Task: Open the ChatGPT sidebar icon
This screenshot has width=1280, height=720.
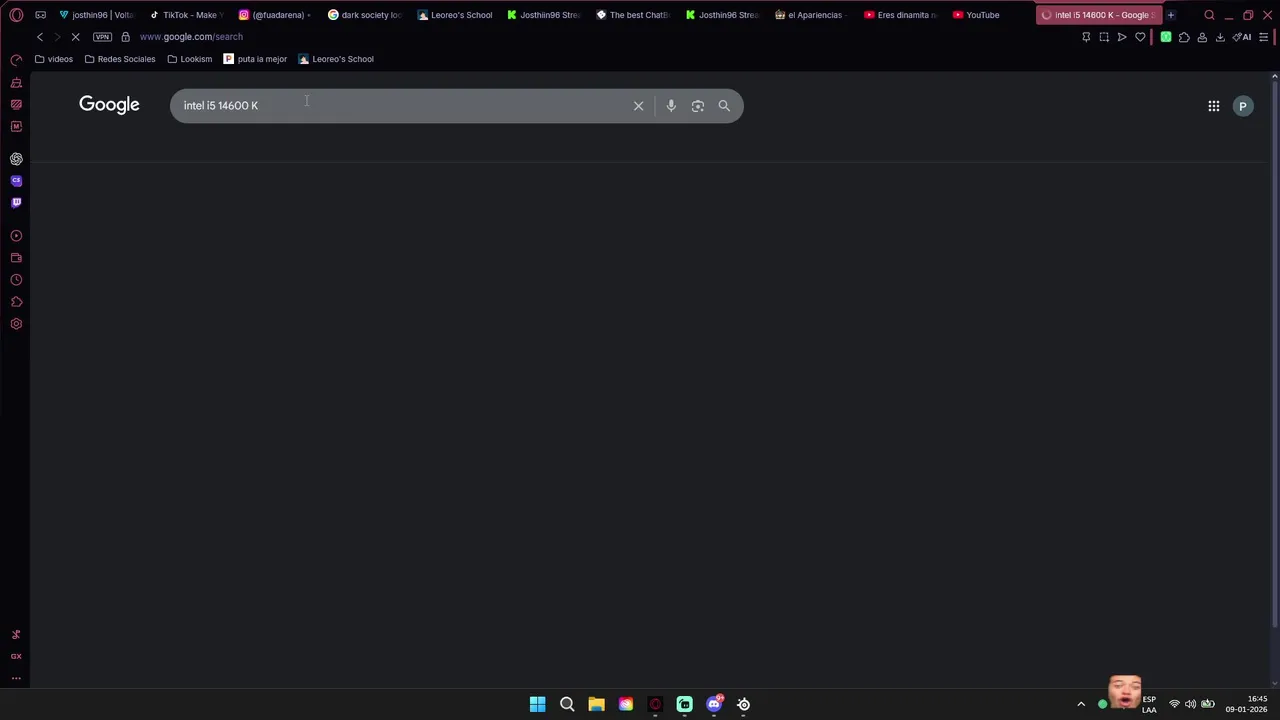Action: 16,159
